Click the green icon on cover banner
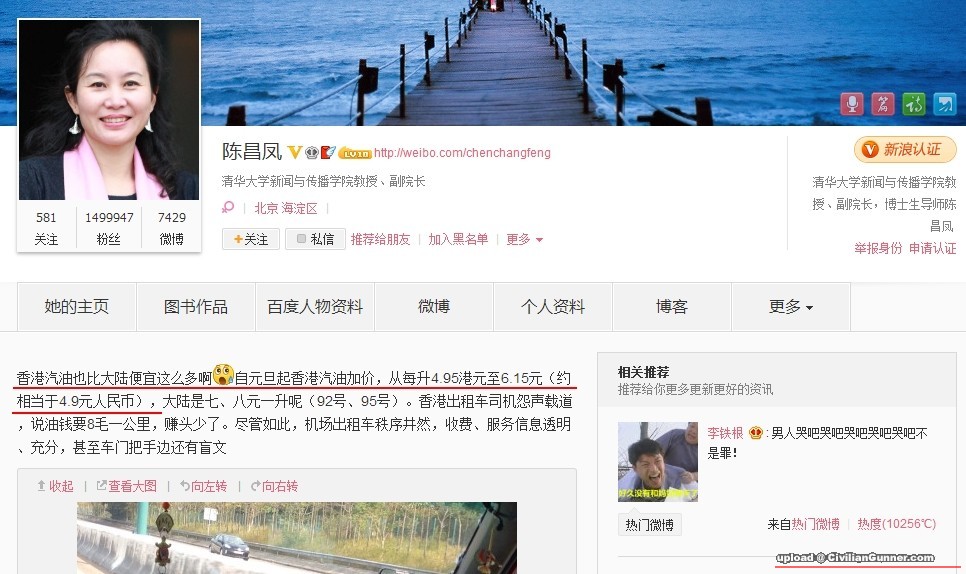966x574 pixels. (x=914, y=104)
